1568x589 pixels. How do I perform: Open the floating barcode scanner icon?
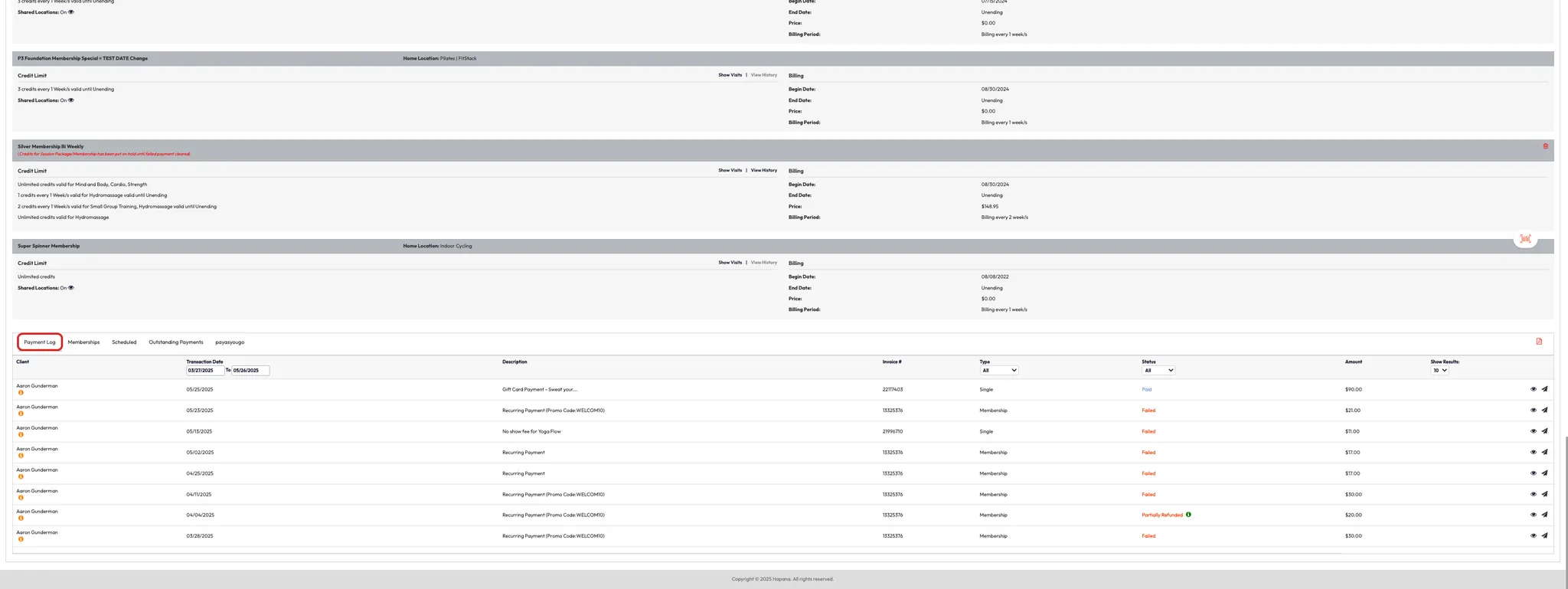coord(1525,239)
